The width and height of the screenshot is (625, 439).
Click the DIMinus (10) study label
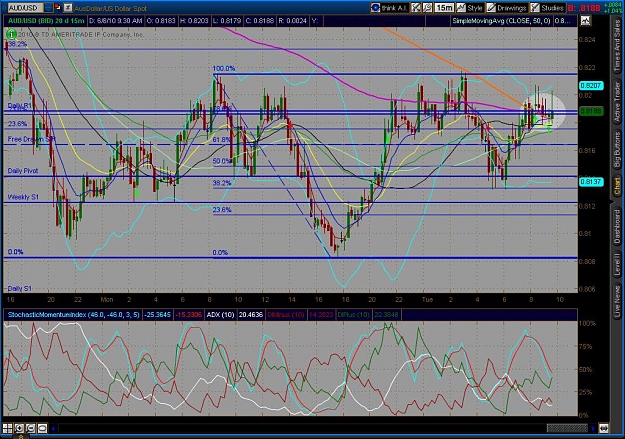point(285,315)
